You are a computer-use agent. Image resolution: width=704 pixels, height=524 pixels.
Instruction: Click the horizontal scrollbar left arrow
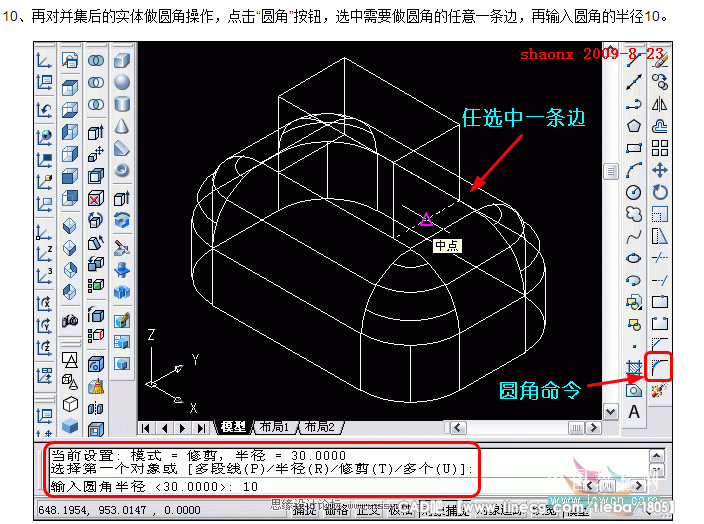(x=458, y=427)
